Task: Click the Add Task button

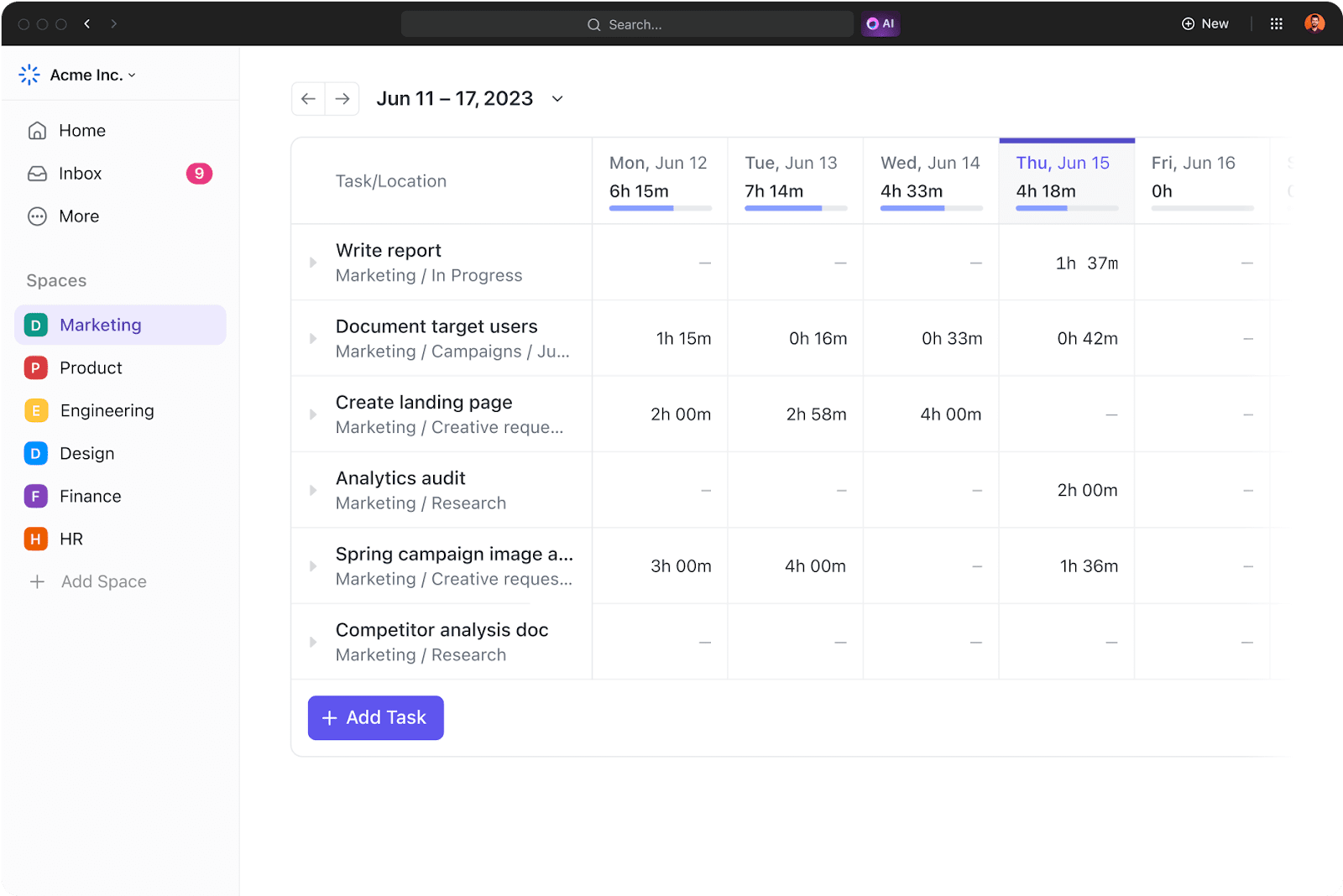Action: [375, 717]
